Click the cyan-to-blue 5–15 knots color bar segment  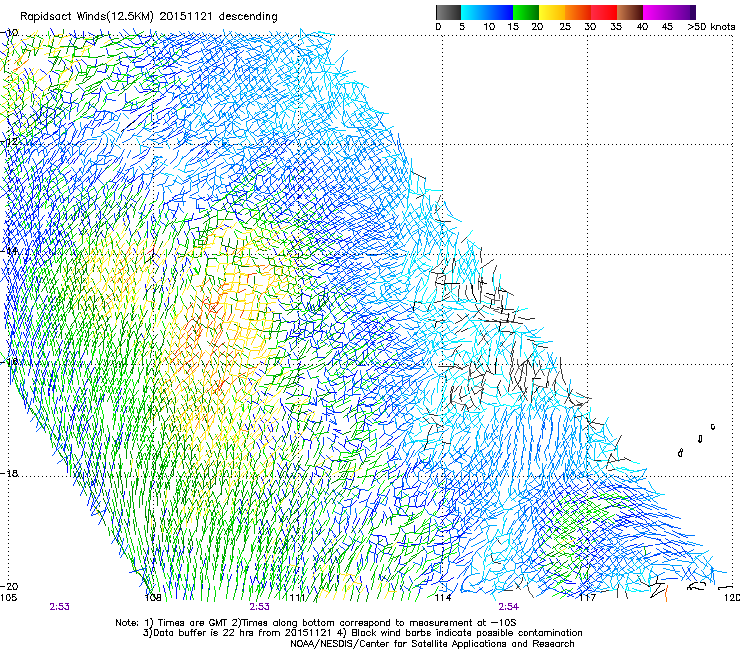pyautogui.click(x=487, y=12)
